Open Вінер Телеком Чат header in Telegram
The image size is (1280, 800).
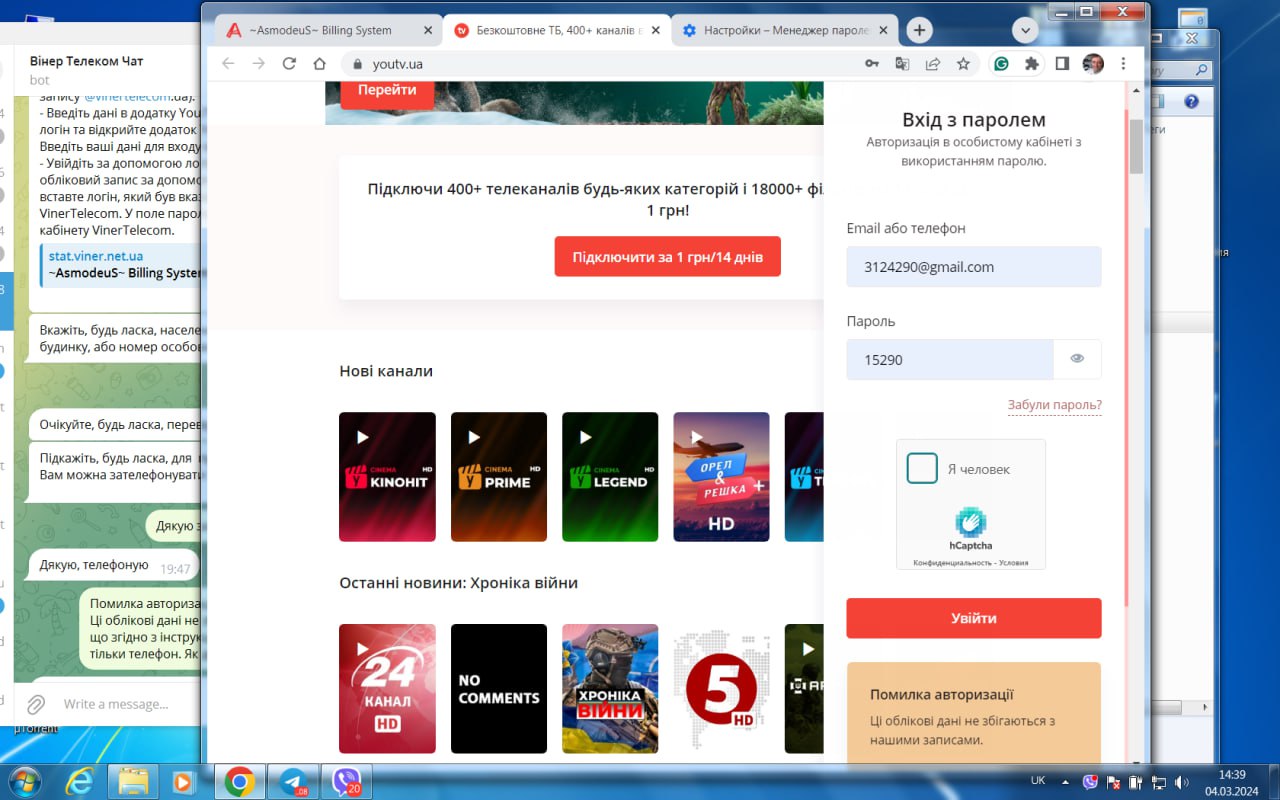87,61
